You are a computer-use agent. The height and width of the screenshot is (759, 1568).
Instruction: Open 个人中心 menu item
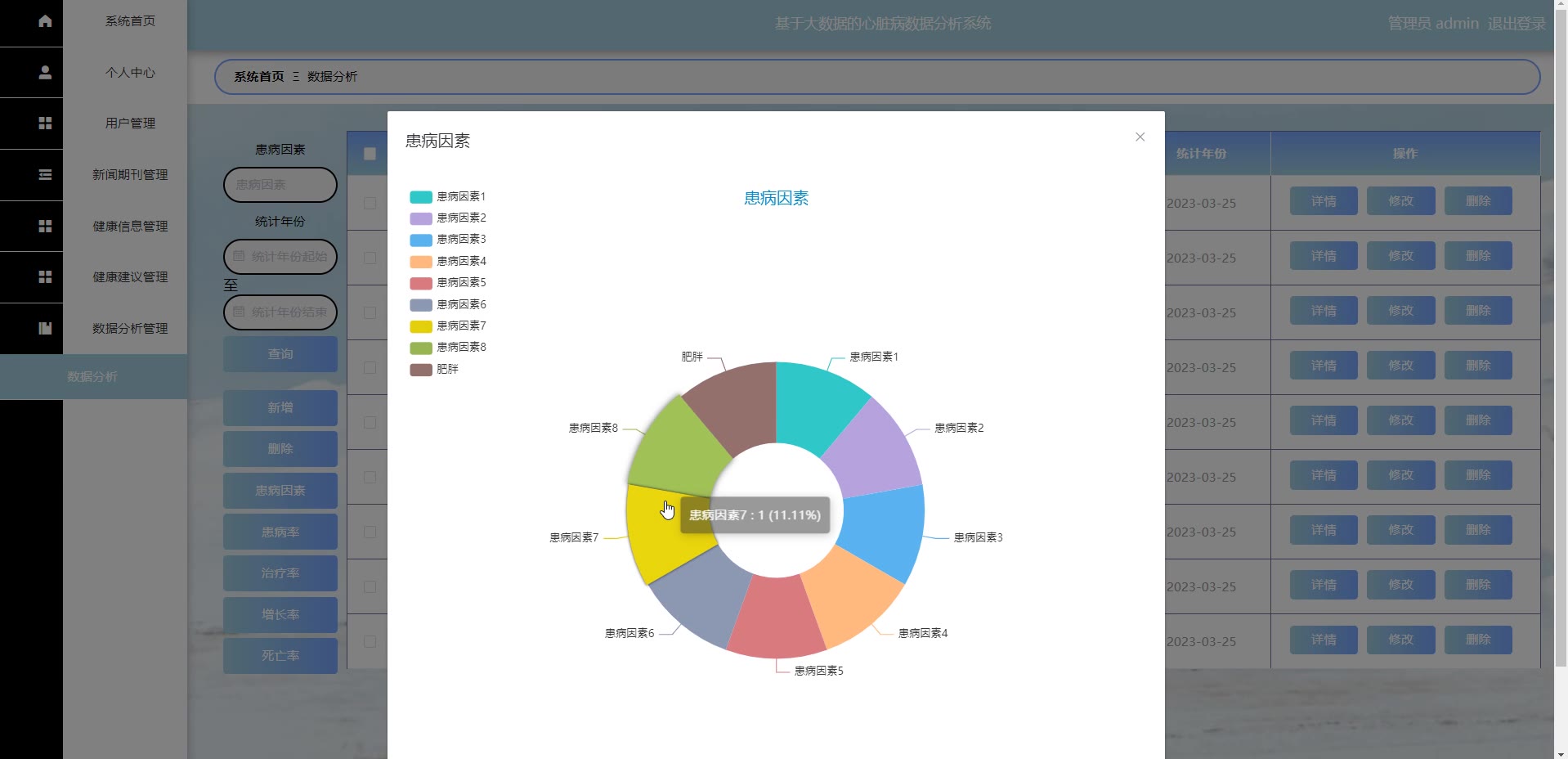click(130, 73)
